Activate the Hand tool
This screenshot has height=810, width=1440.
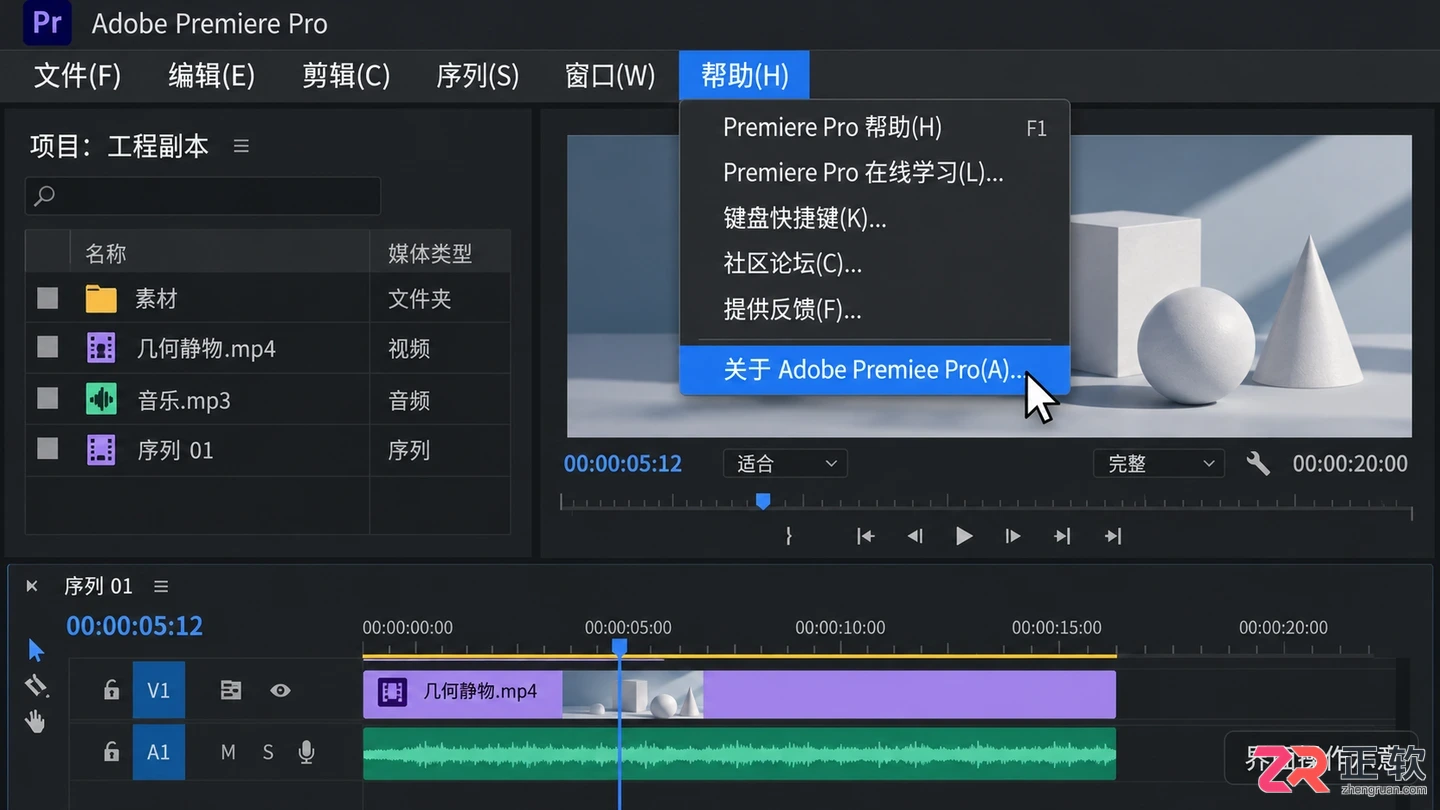[36, 721]
